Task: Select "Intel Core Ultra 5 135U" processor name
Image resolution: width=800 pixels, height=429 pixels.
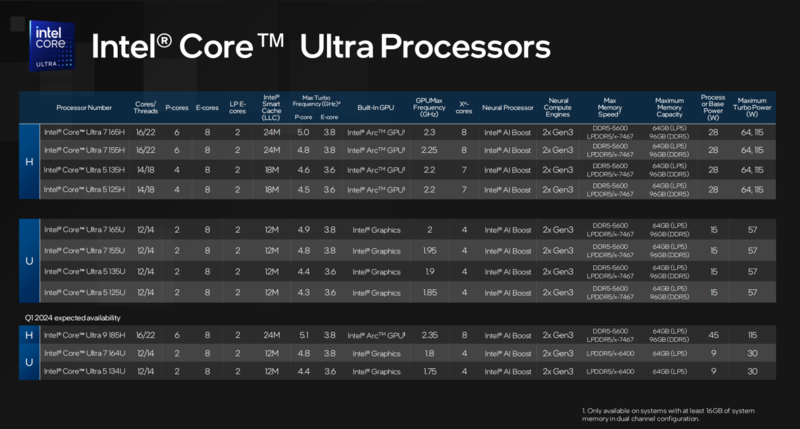Action: (84, 271)
